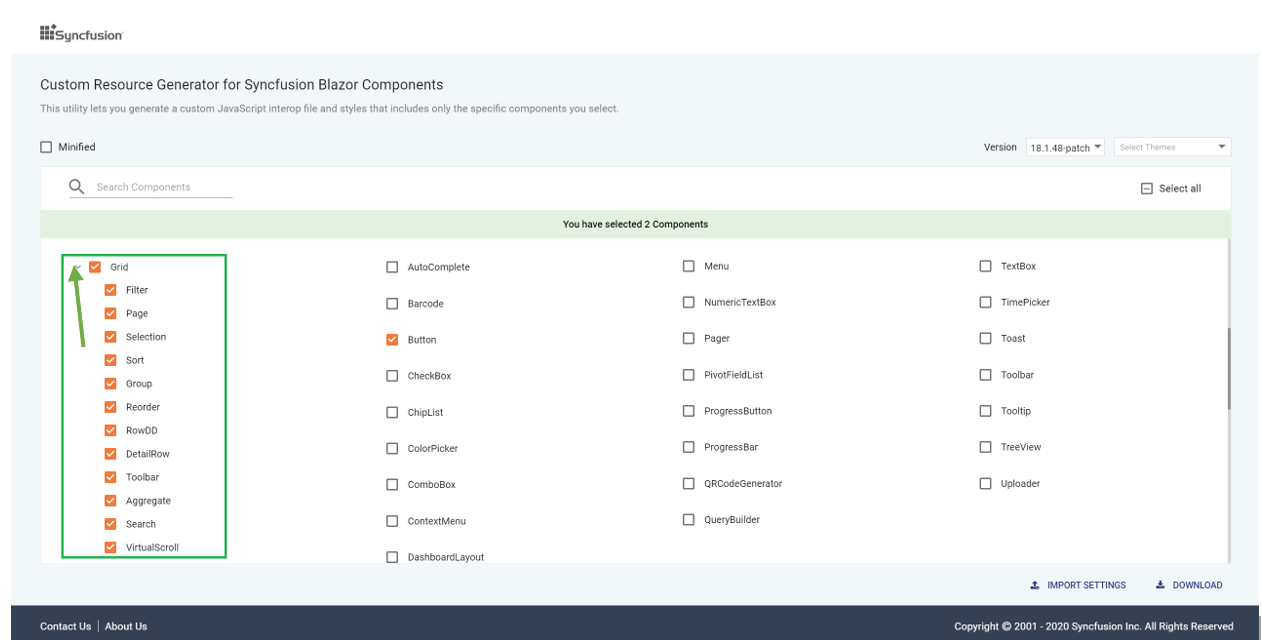
Task: Uncheck the Button component
Action: 392,340
